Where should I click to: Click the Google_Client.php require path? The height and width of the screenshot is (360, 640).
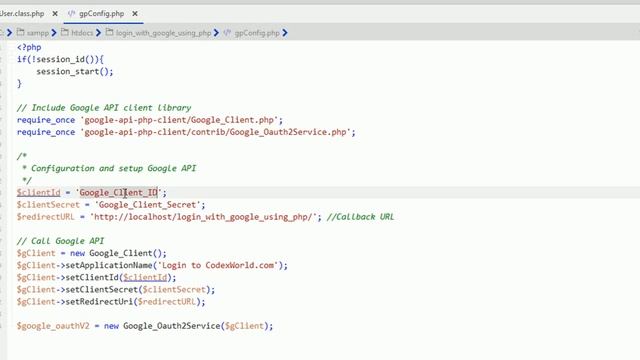[179, 120]
